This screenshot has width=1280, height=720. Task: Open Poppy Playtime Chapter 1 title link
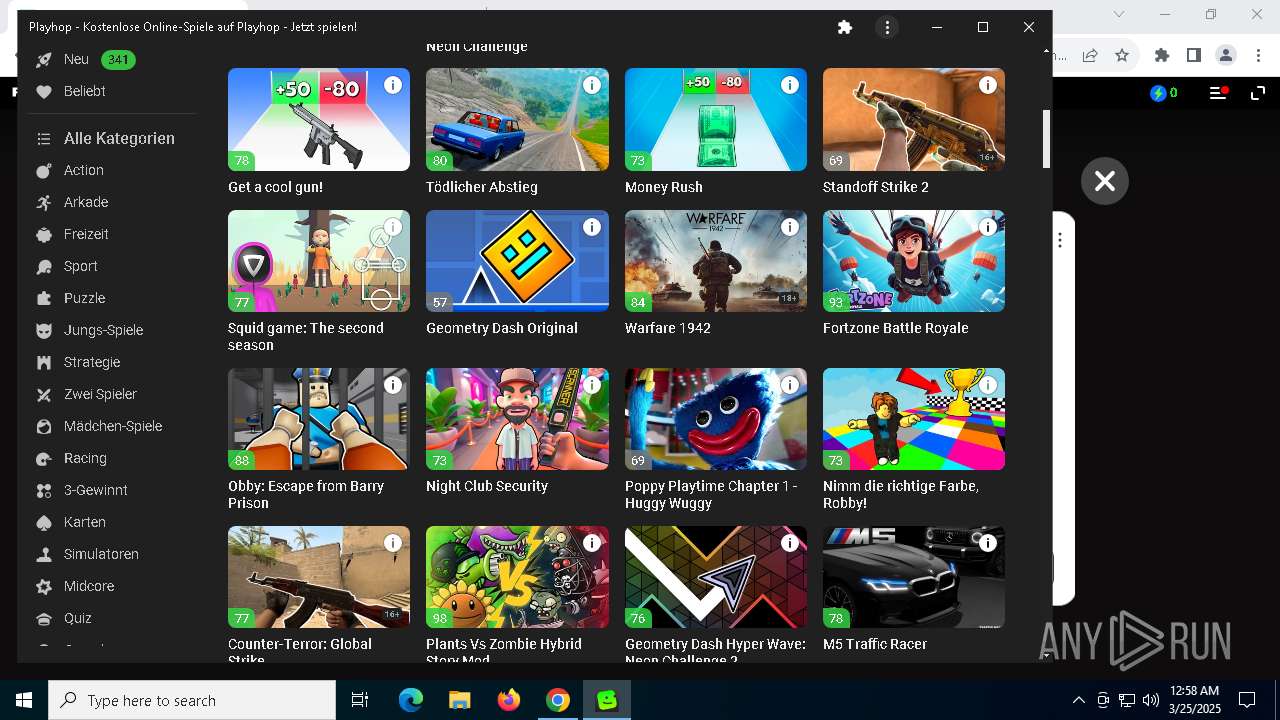coord(711,494)
